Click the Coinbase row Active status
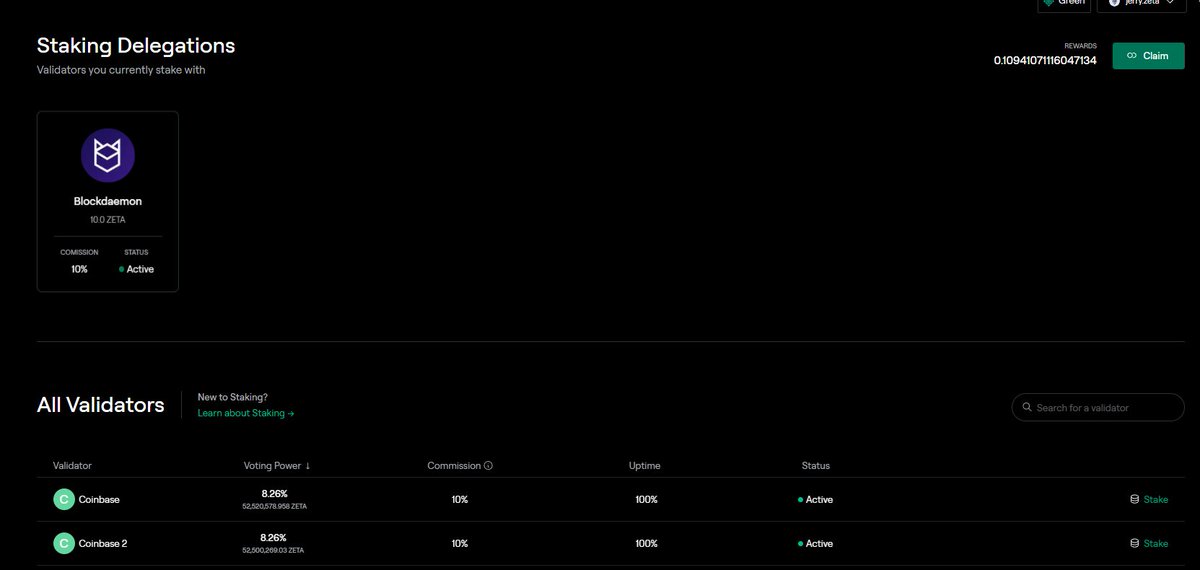Screen dimensions: 1200x570 tap(816, 500)
